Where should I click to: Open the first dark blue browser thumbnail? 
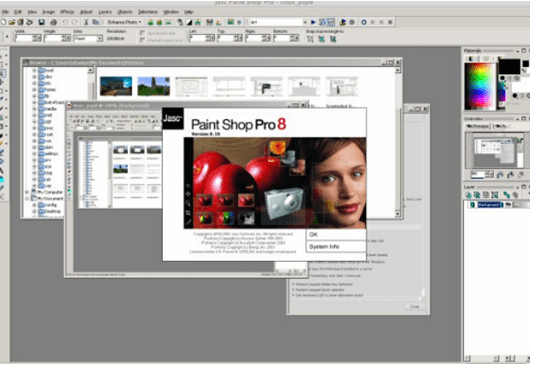tap(116, 86)
